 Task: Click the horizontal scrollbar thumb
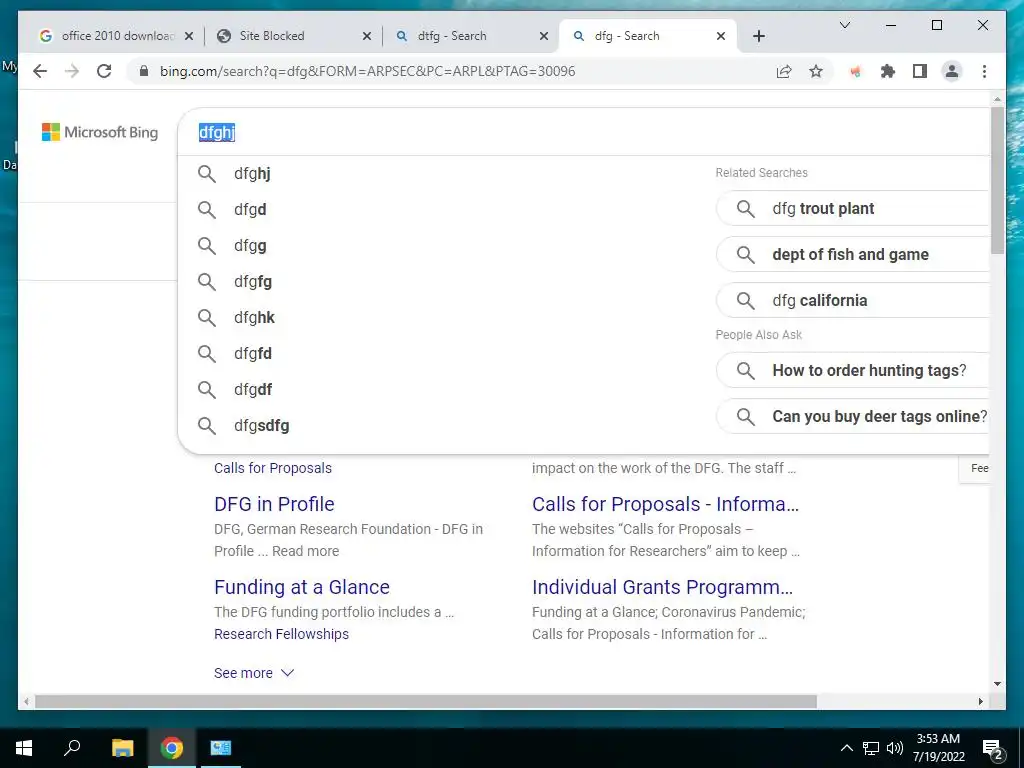(426, 701)
